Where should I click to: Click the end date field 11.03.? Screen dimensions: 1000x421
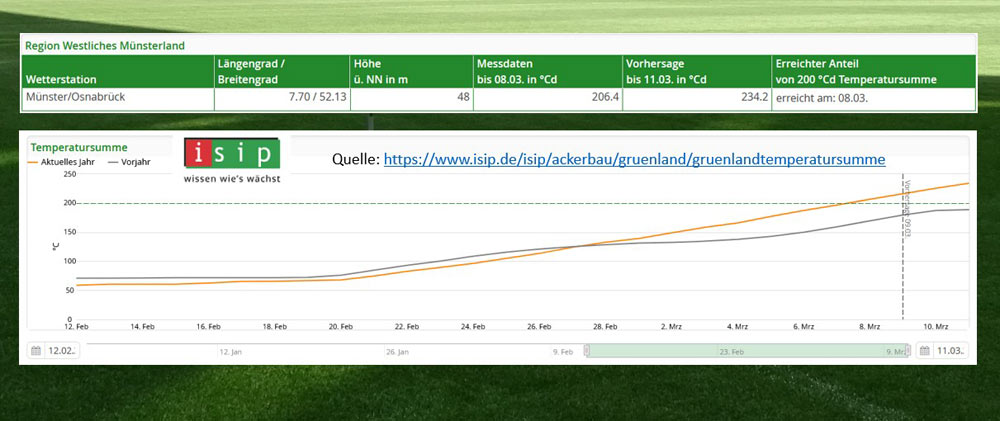950,351
